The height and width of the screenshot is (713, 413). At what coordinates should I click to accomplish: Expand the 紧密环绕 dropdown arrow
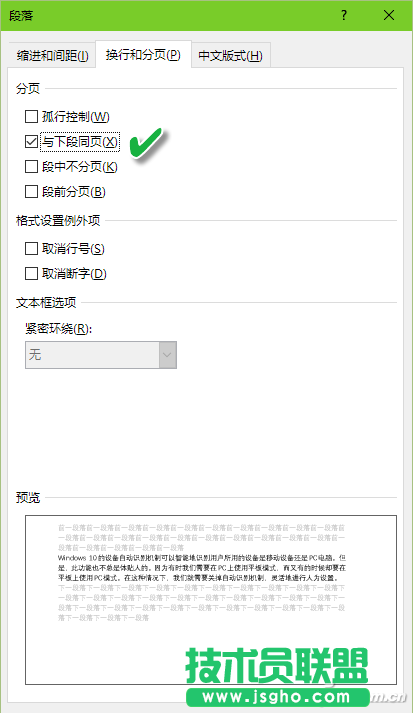167,355
